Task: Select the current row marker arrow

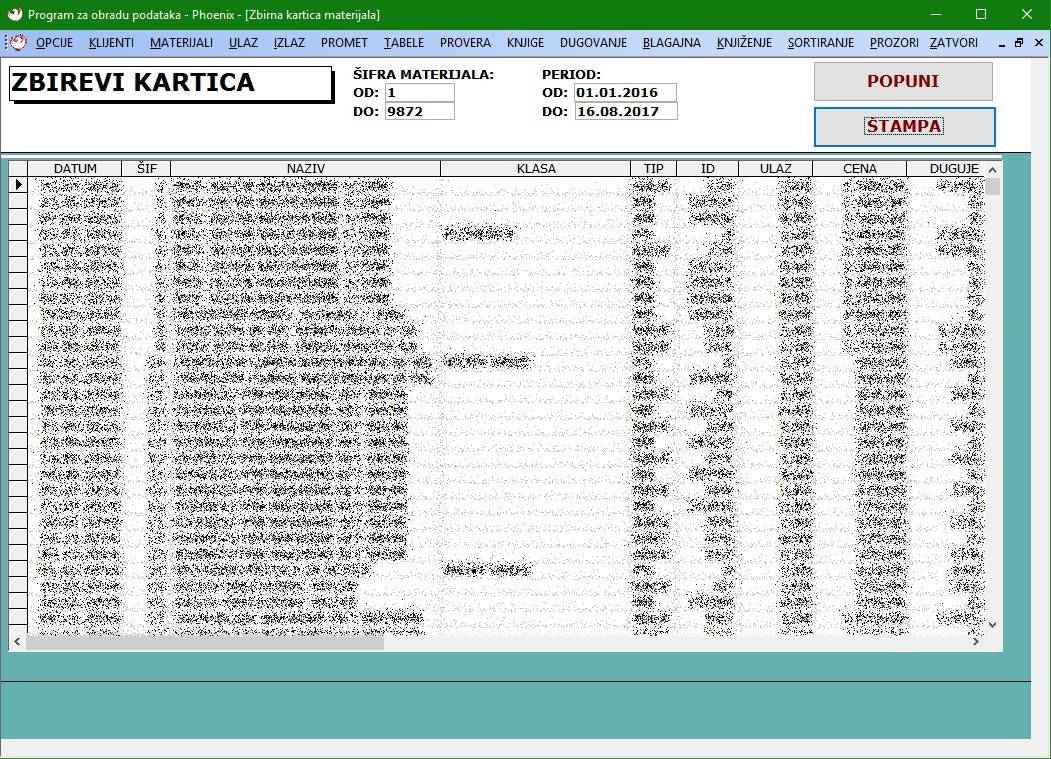Action: pos(18,184)
